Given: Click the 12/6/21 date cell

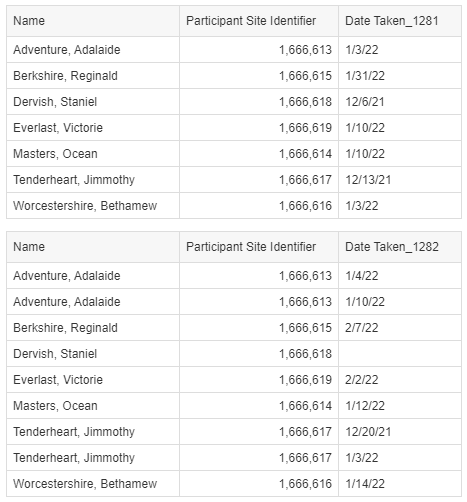Looking at the screenshot, I should [400, 102].
